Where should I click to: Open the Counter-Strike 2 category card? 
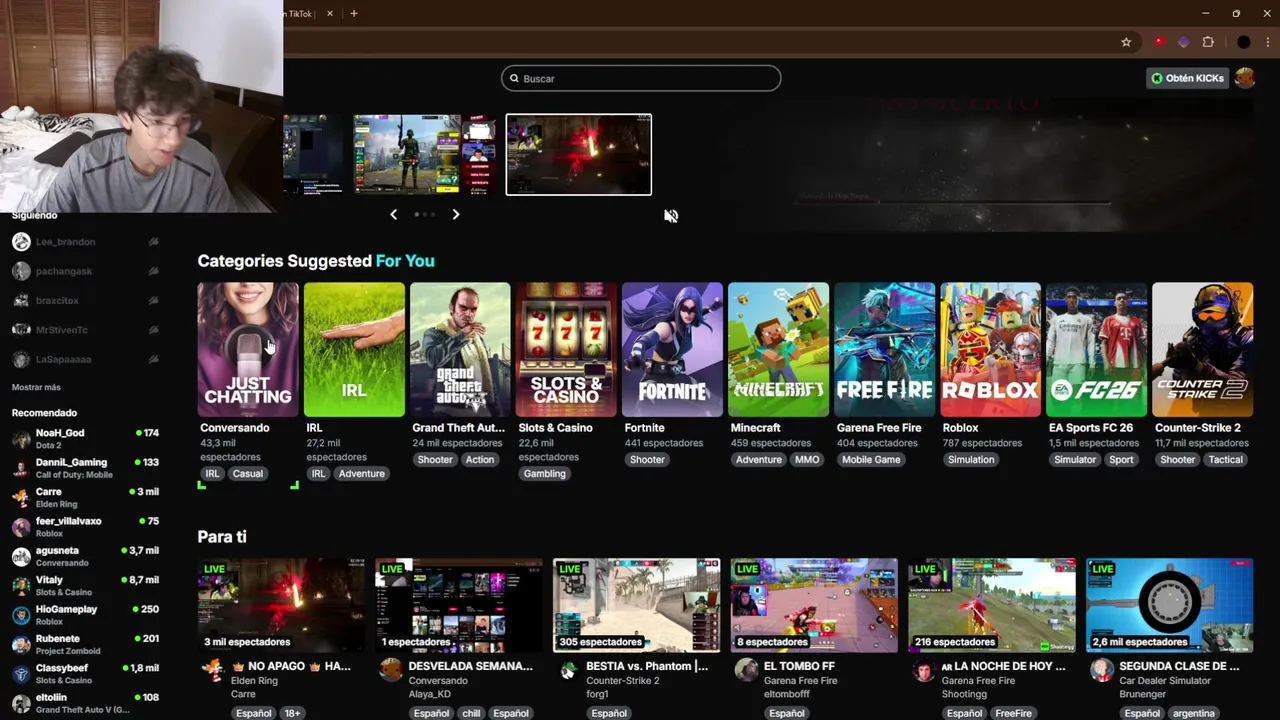point(1202,349)
